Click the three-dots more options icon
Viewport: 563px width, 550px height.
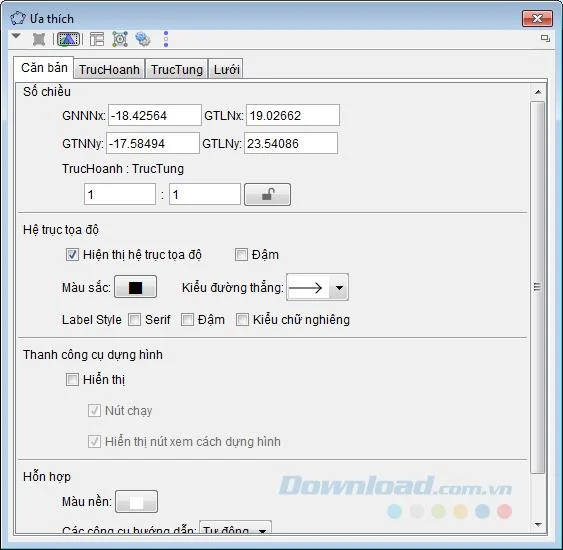pos(166,39)
